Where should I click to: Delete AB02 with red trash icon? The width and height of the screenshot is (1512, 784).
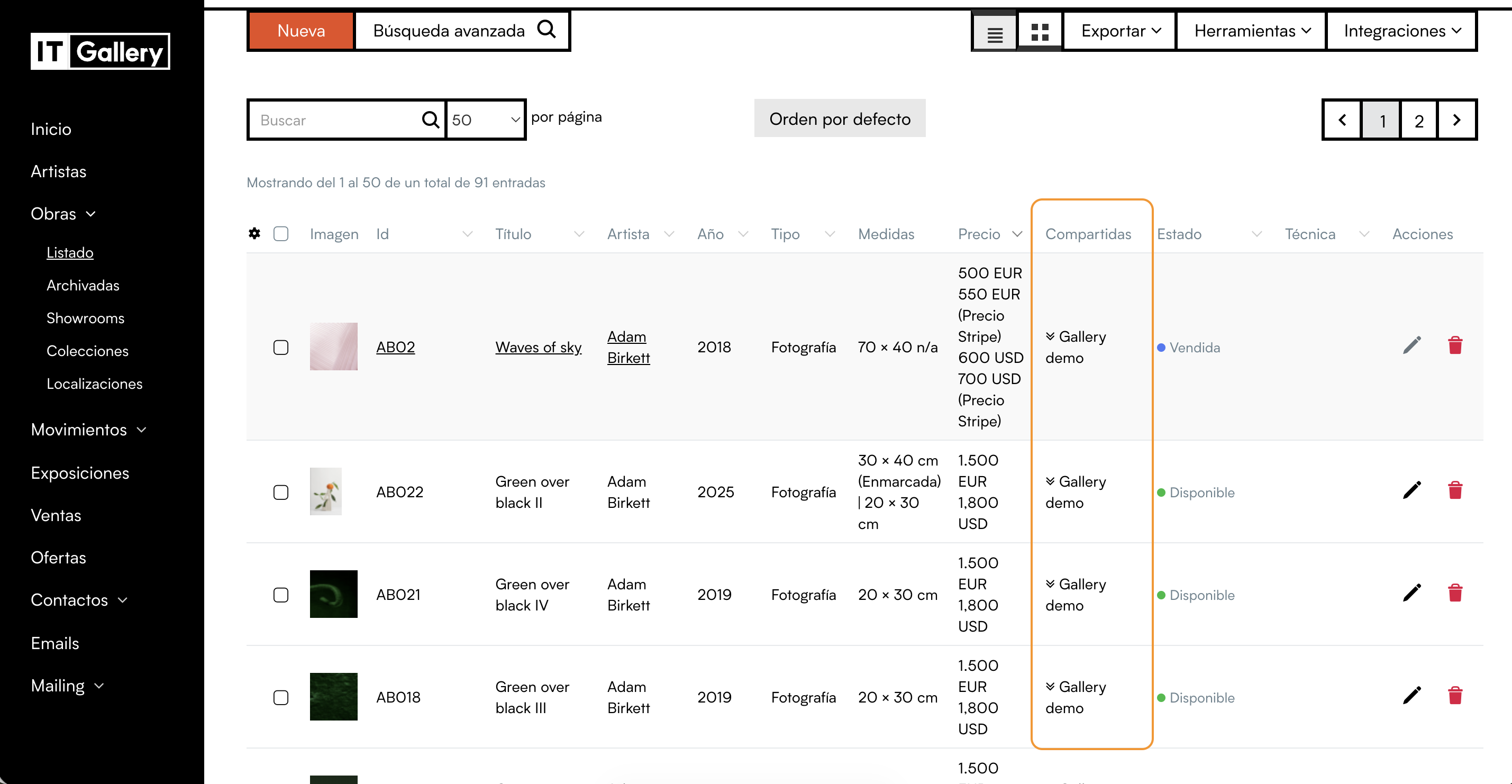point(1454,345)
